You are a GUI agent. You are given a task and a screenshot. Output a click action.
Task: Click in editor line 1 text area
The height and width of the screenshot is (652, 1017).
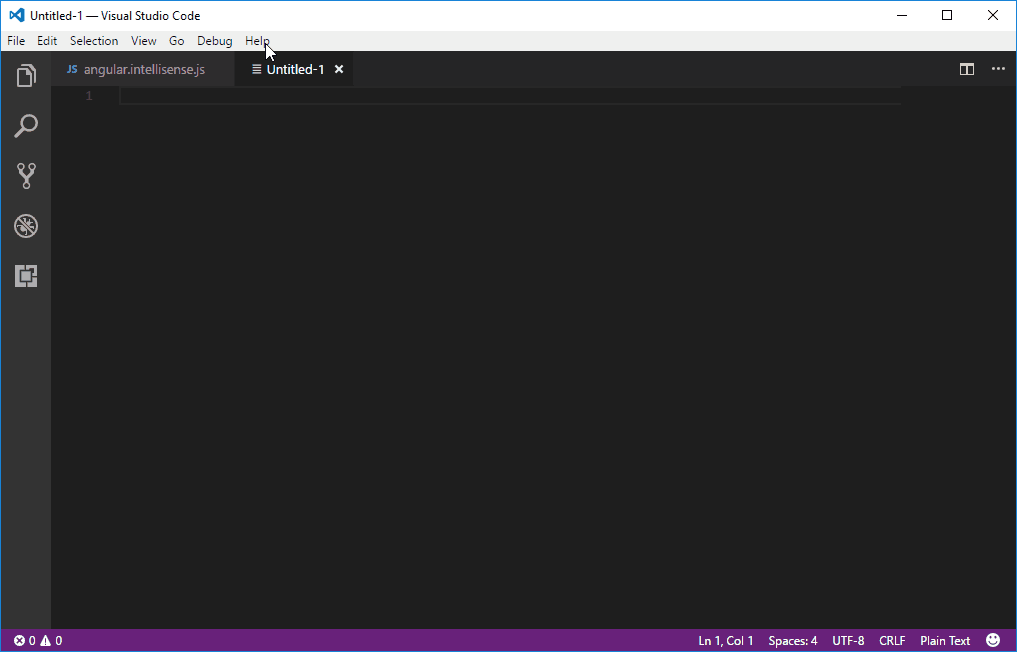pos(510,96)
